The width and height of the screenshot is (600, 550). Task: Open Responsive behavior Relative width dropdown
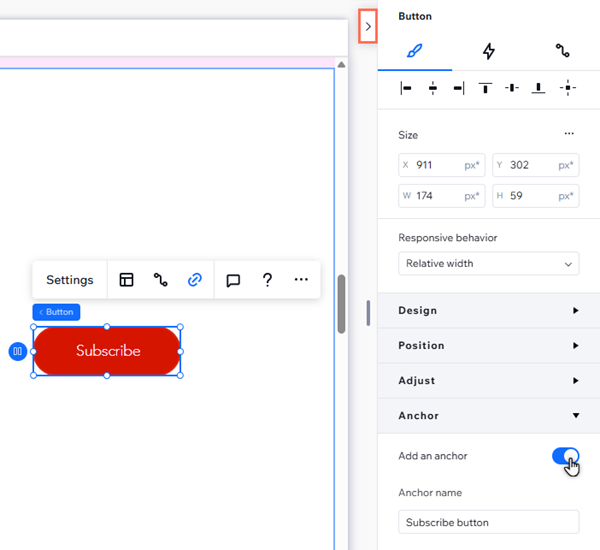pos(489,263)
